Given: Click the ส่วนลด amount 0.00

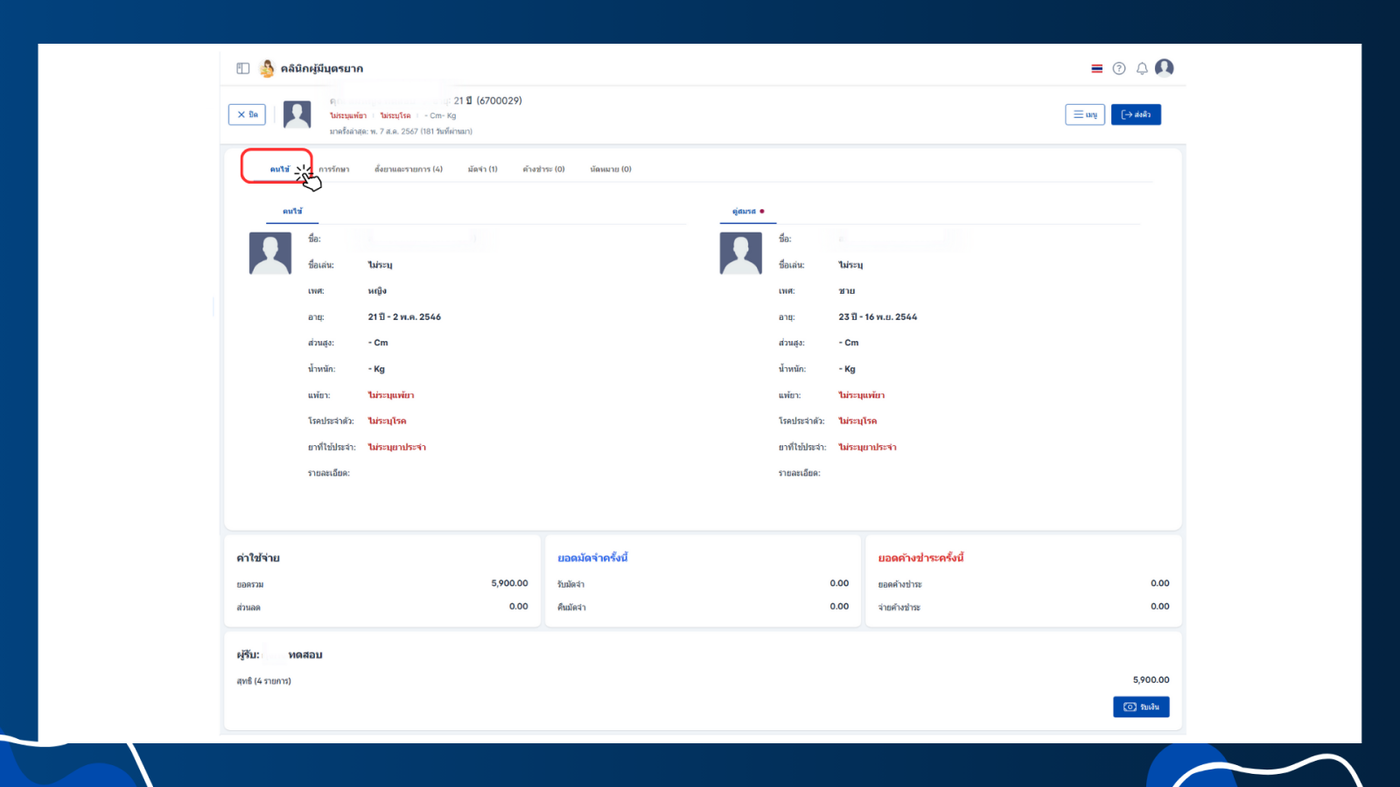Looking at the screenshot, I should [x=519, y=607].
